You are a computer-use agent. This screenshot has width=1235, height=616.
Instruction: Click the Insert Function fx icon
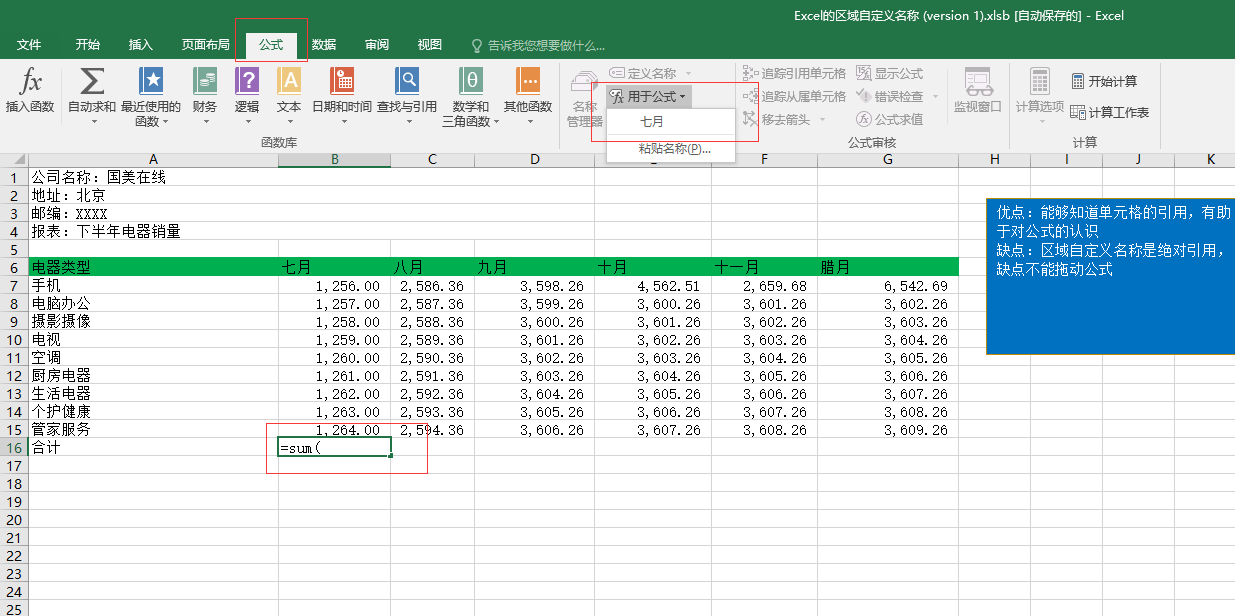coord(30,83)
